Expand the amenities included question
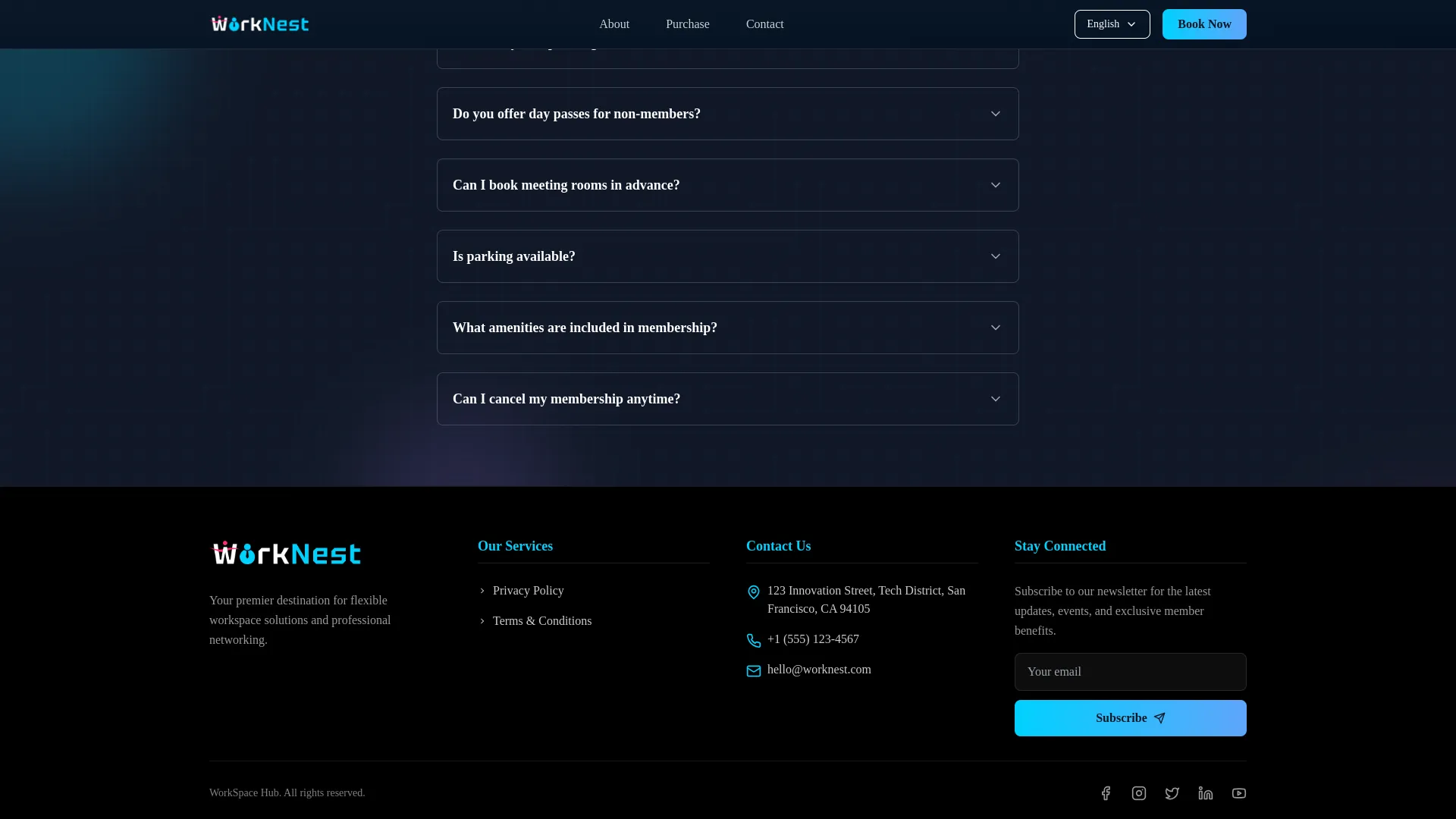 tap(727, 328)
